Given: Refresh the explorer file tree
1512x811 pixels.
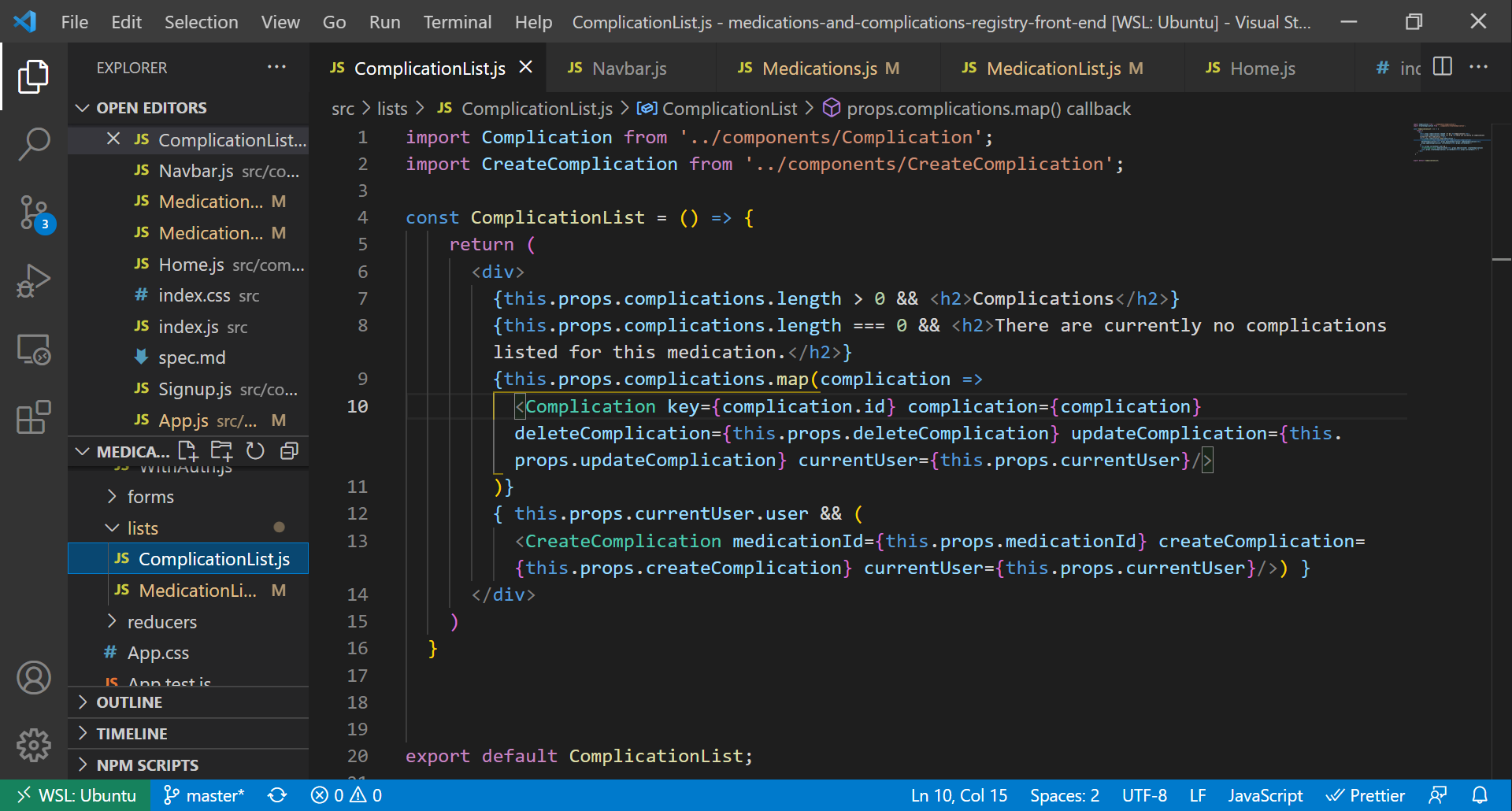Looking at the screenshot, I should click(x=255, y=451).
